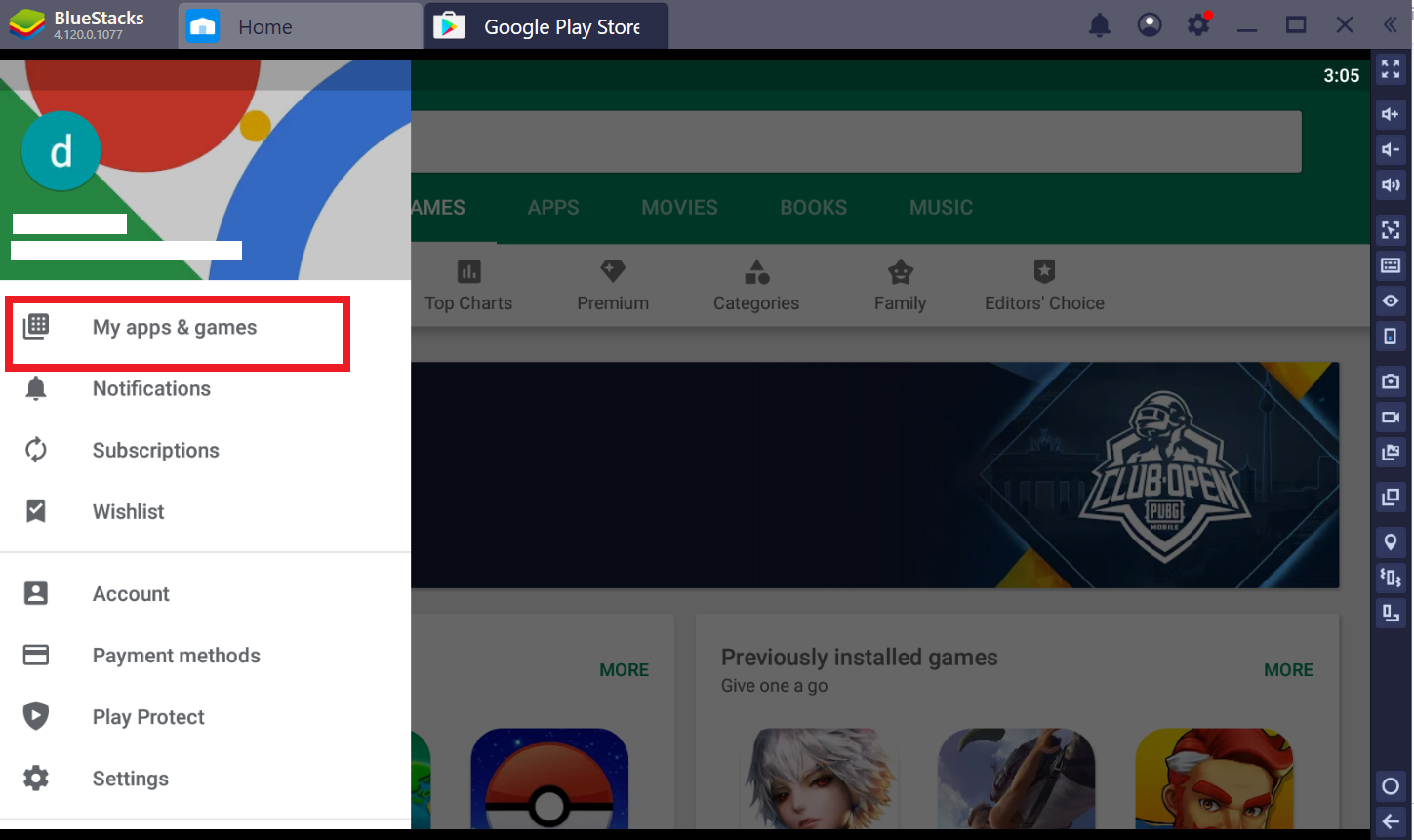Screen dimensions: 1414x840
Task: Click the multi-instance sidebar icon
Action: point(1391,498)
